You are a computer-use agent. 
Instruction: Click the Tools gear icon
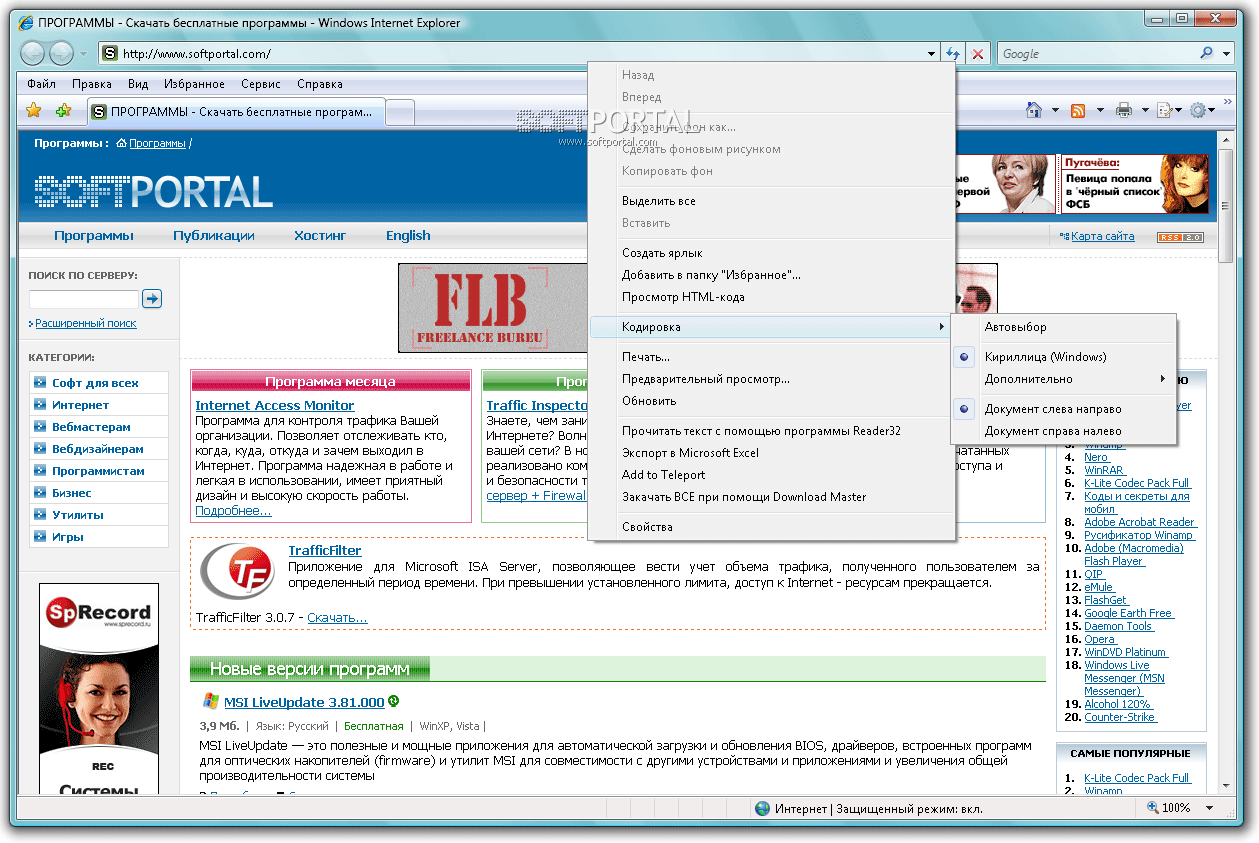(x=1198, y=110)
